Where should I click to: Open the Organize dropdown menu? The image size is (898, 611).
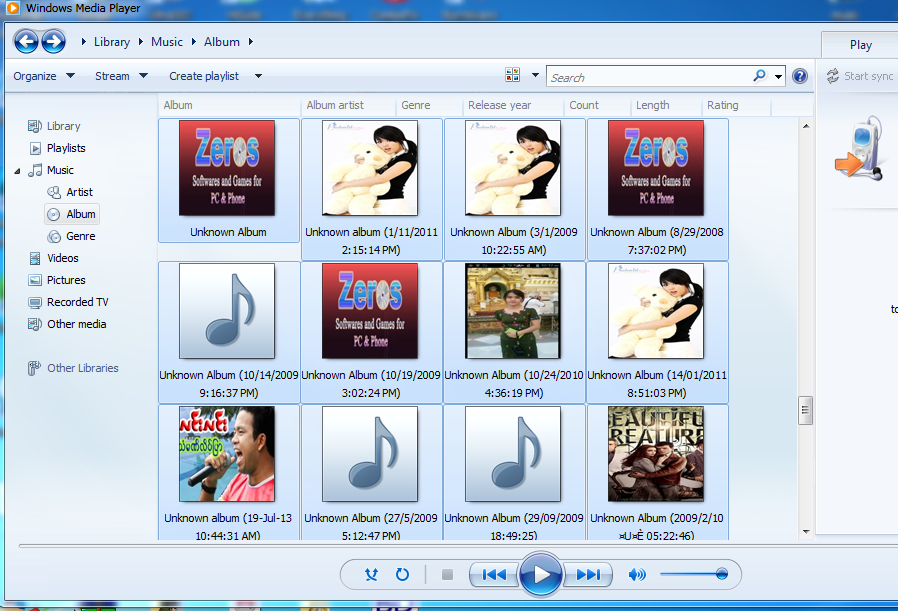(x=44, y=76)
